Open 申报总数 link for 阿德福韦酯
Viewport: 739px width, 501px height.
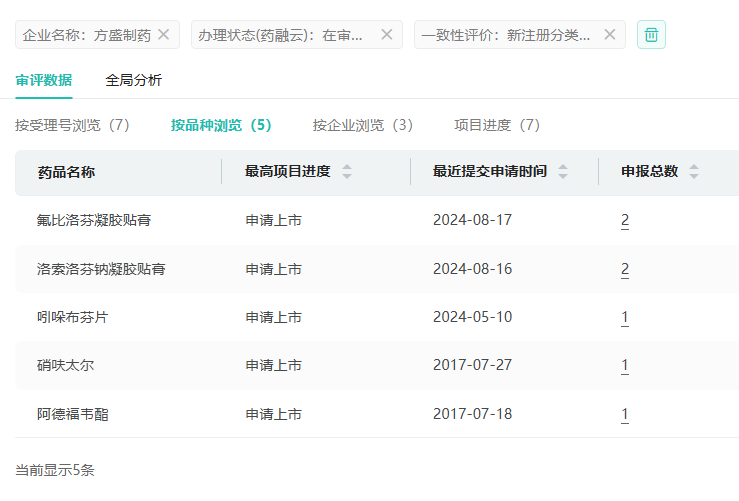tap(625, 413)
